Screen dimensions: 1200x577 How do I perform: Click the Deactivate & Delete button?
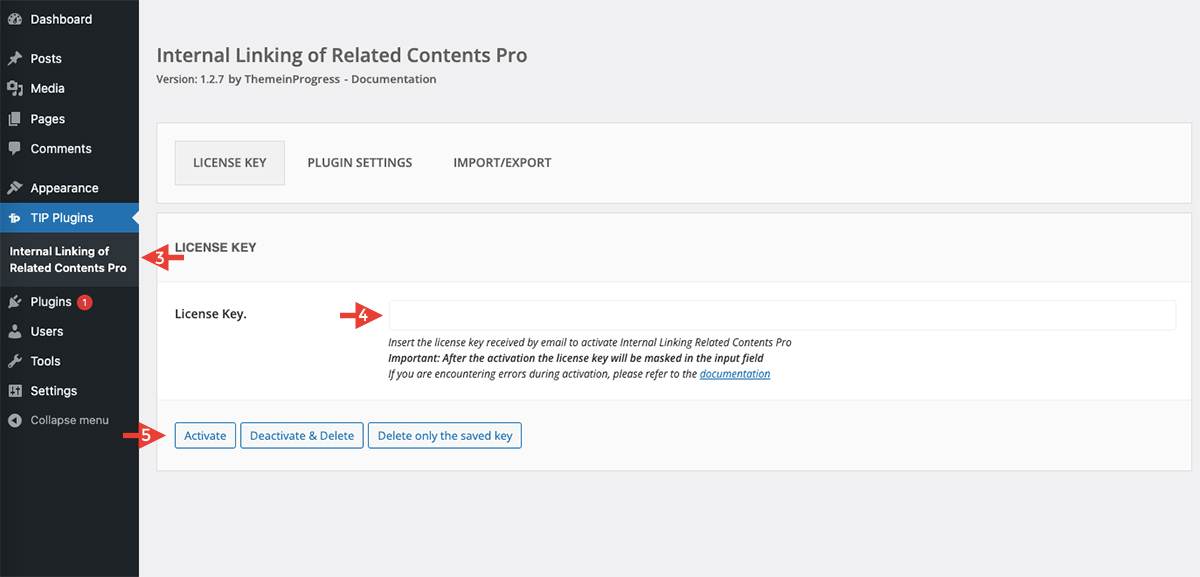click(x=302, y=436)
